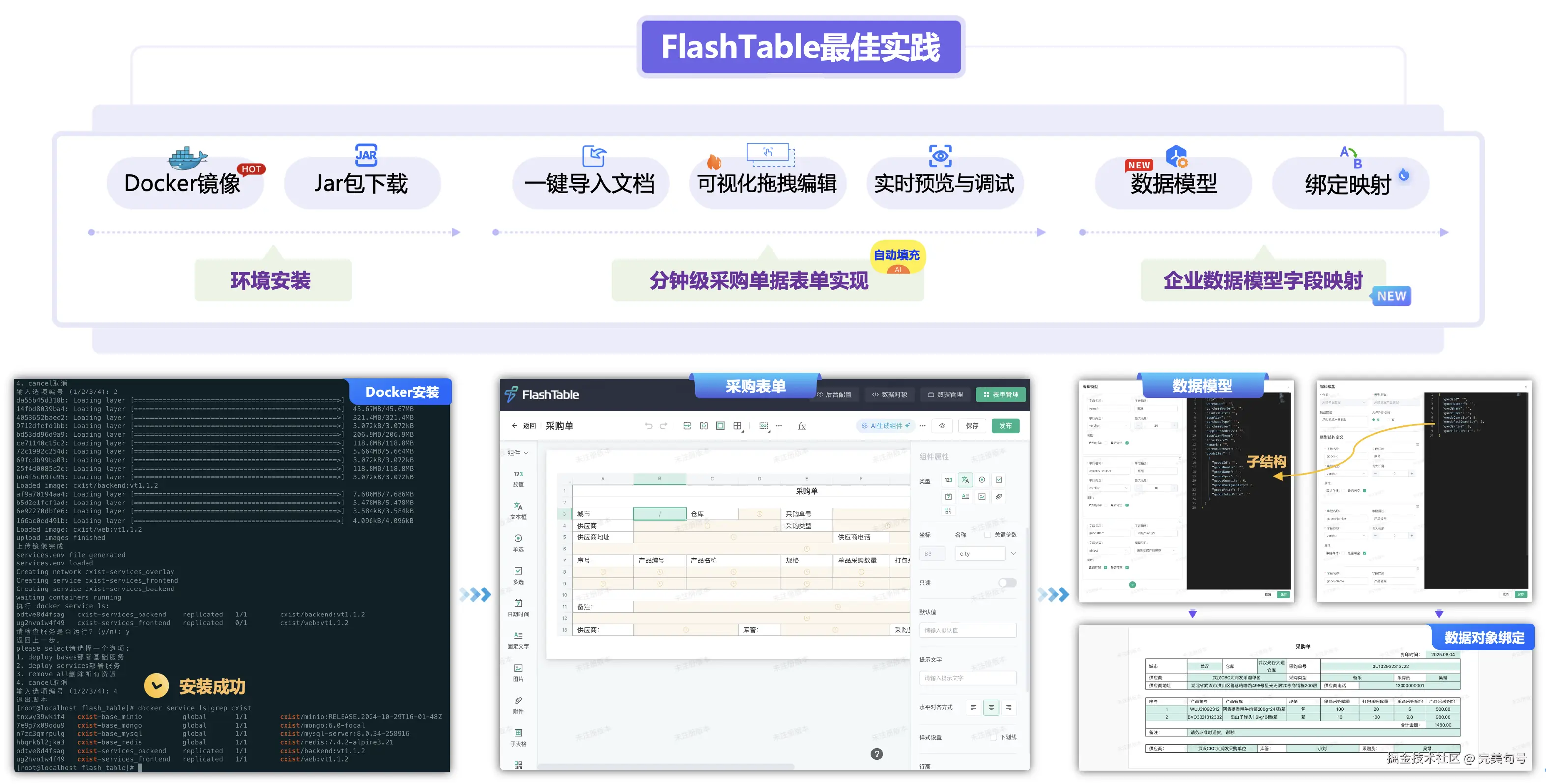Switch to the 数据对象 tab
This screenshot has height=784, width=1546.
point(889,394)
